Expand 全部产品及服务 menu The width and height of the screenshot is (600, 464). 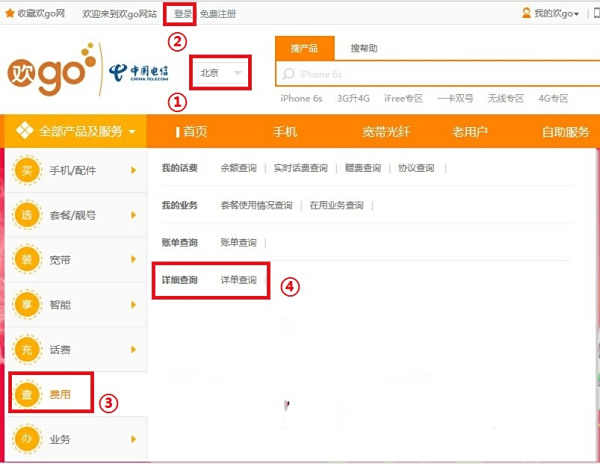(x=75, y=131)
